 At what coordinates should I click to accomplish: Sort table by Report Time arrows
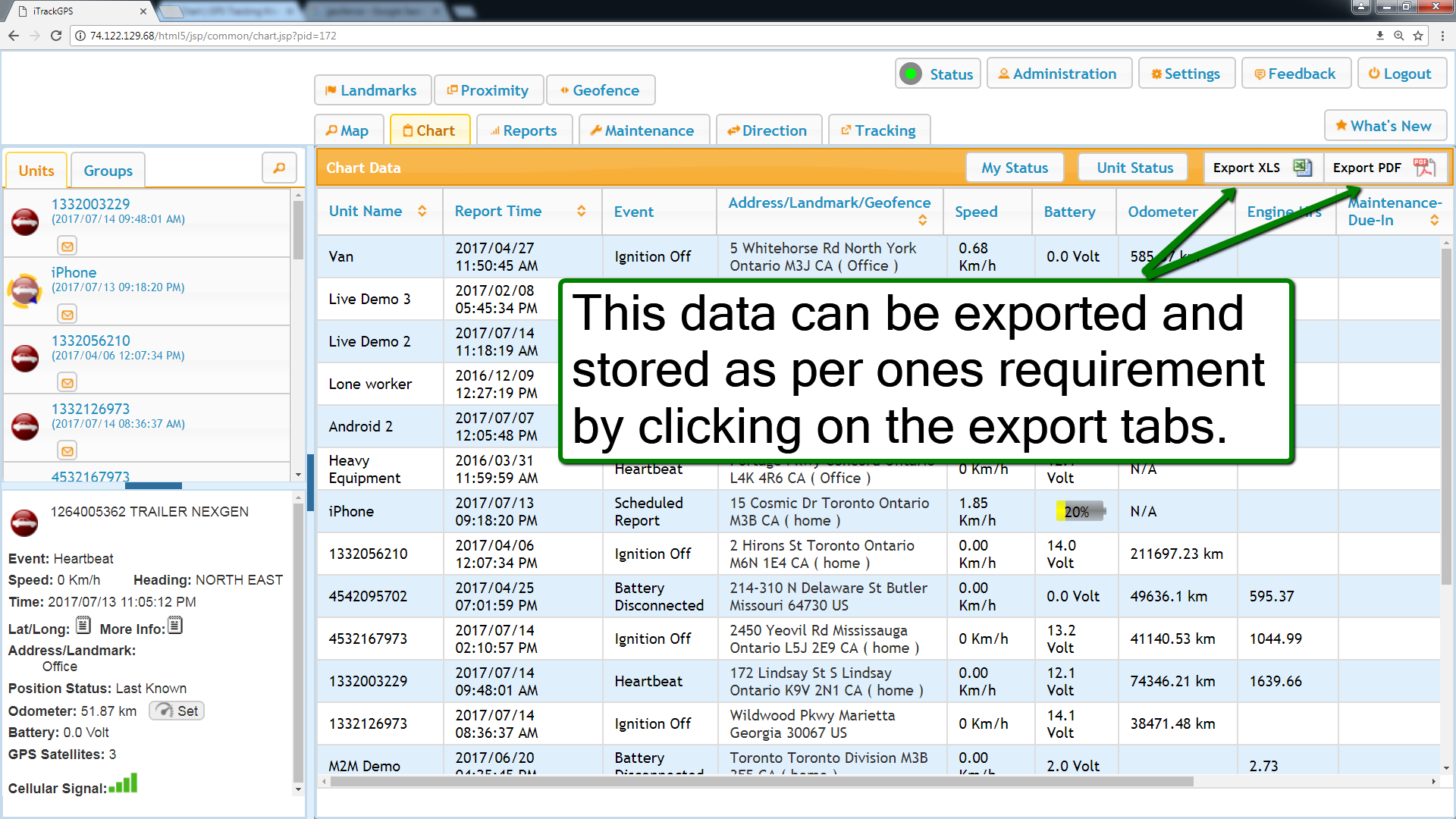pyautogui.click(x=582, y=212)
